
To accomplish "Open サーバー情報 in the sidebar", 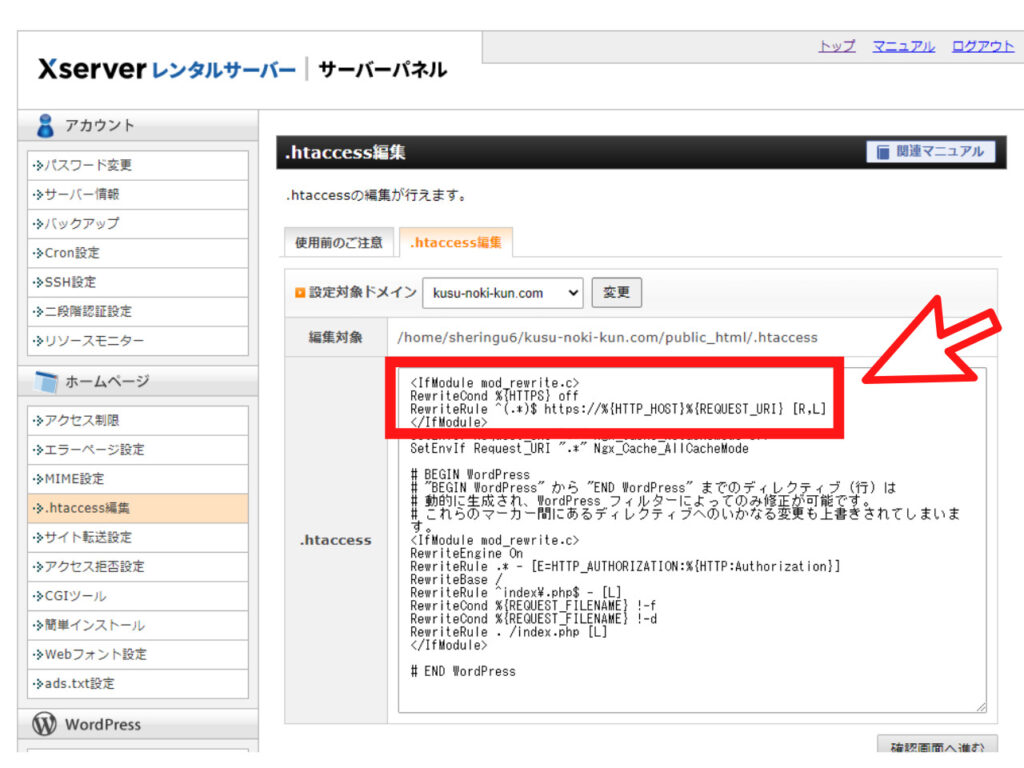I will click(138, 195).
